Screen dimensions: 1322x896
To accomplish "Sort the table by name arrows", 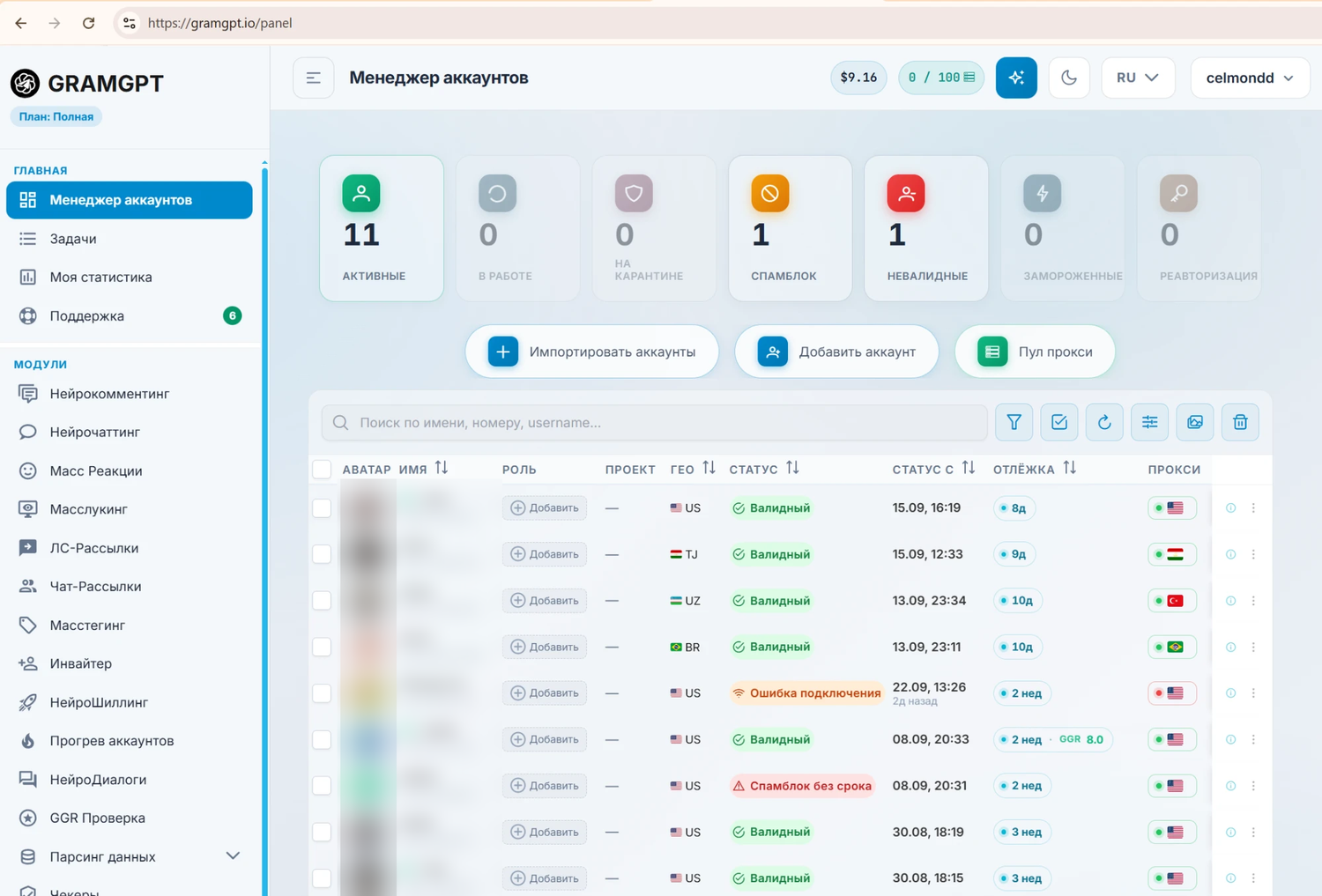I will (442, 469).
